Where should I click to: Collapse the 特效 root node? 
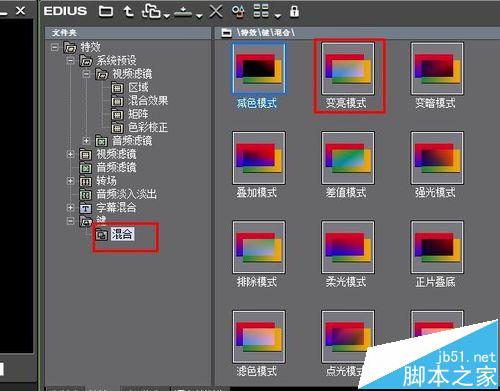[x=55, y=47]
